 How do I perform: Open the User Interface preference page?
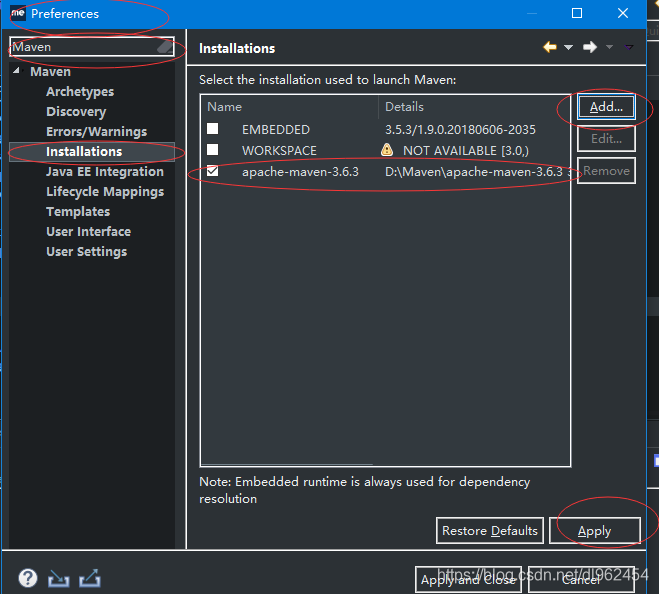tap(89, 232)
